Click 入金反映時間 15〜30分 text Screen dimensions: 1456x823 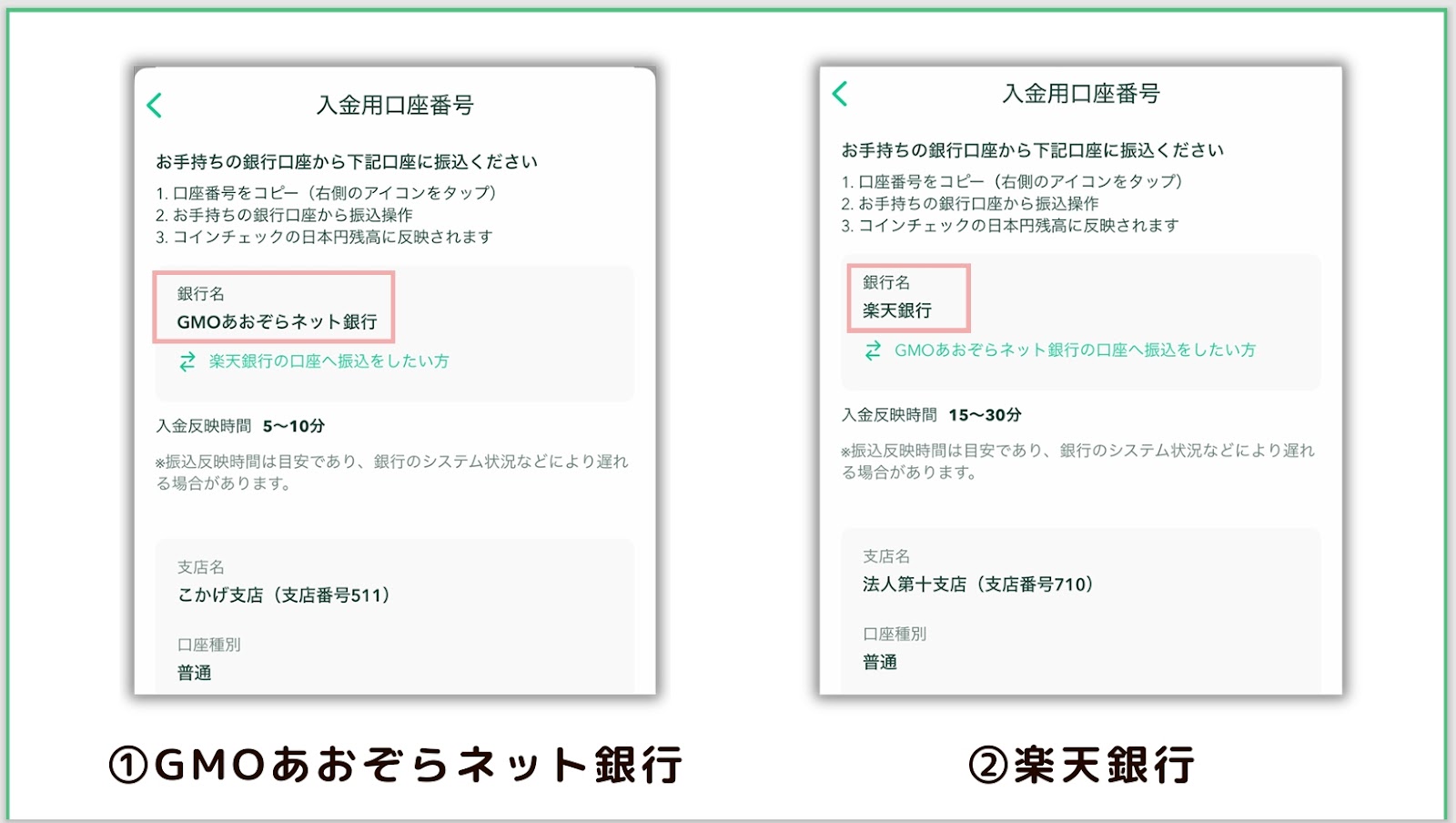[x=931, y=415]
